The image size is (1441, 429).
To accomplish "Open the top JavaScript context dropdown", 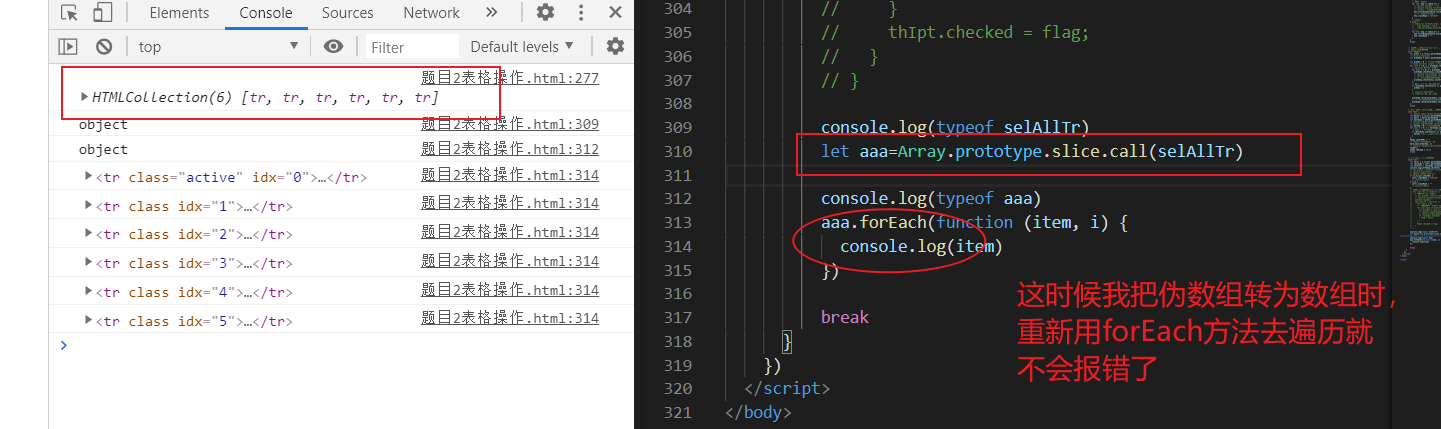I will point(219,46).
